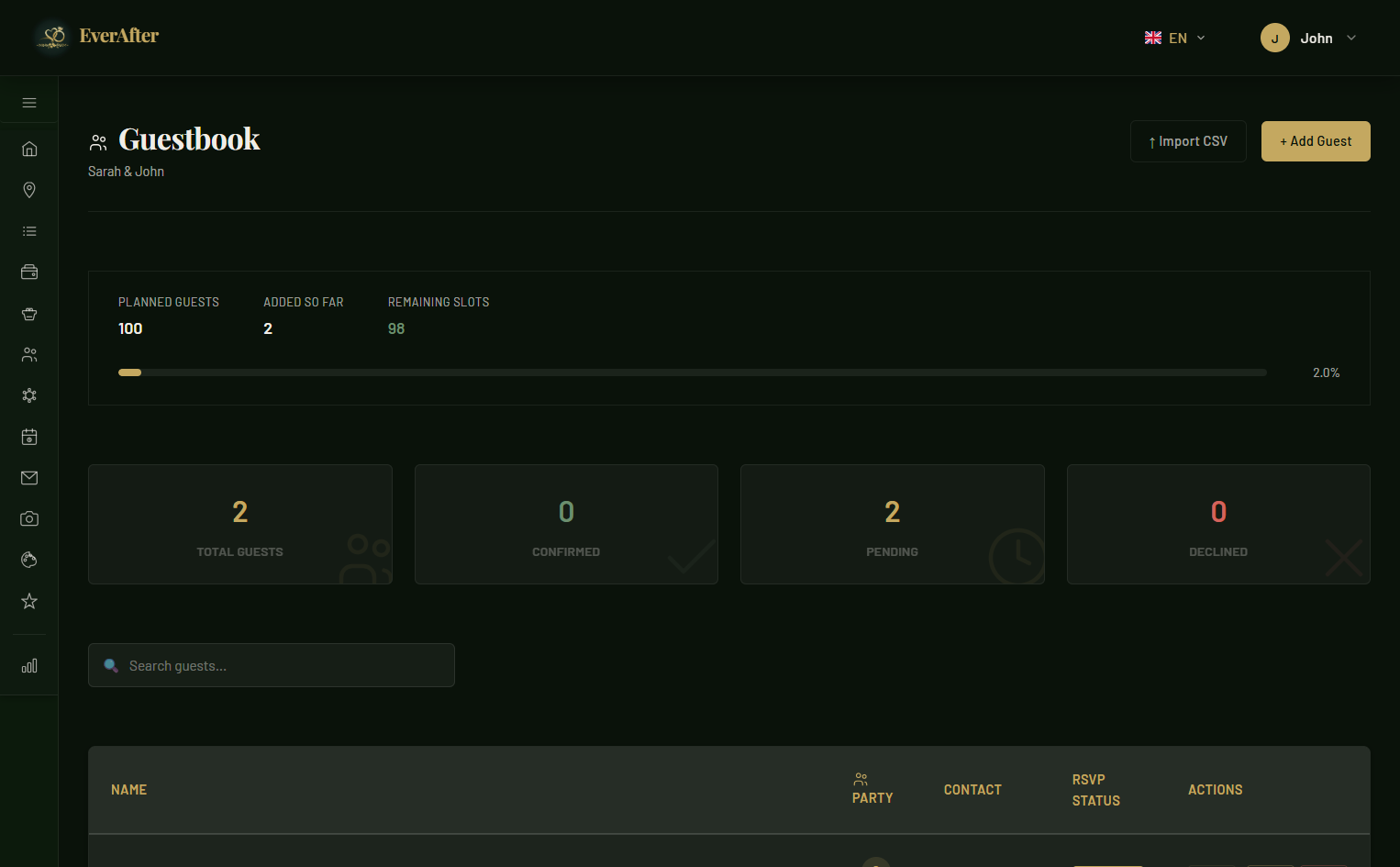
Task: Select the Pending stat card
Action: [x=892, y=525]
